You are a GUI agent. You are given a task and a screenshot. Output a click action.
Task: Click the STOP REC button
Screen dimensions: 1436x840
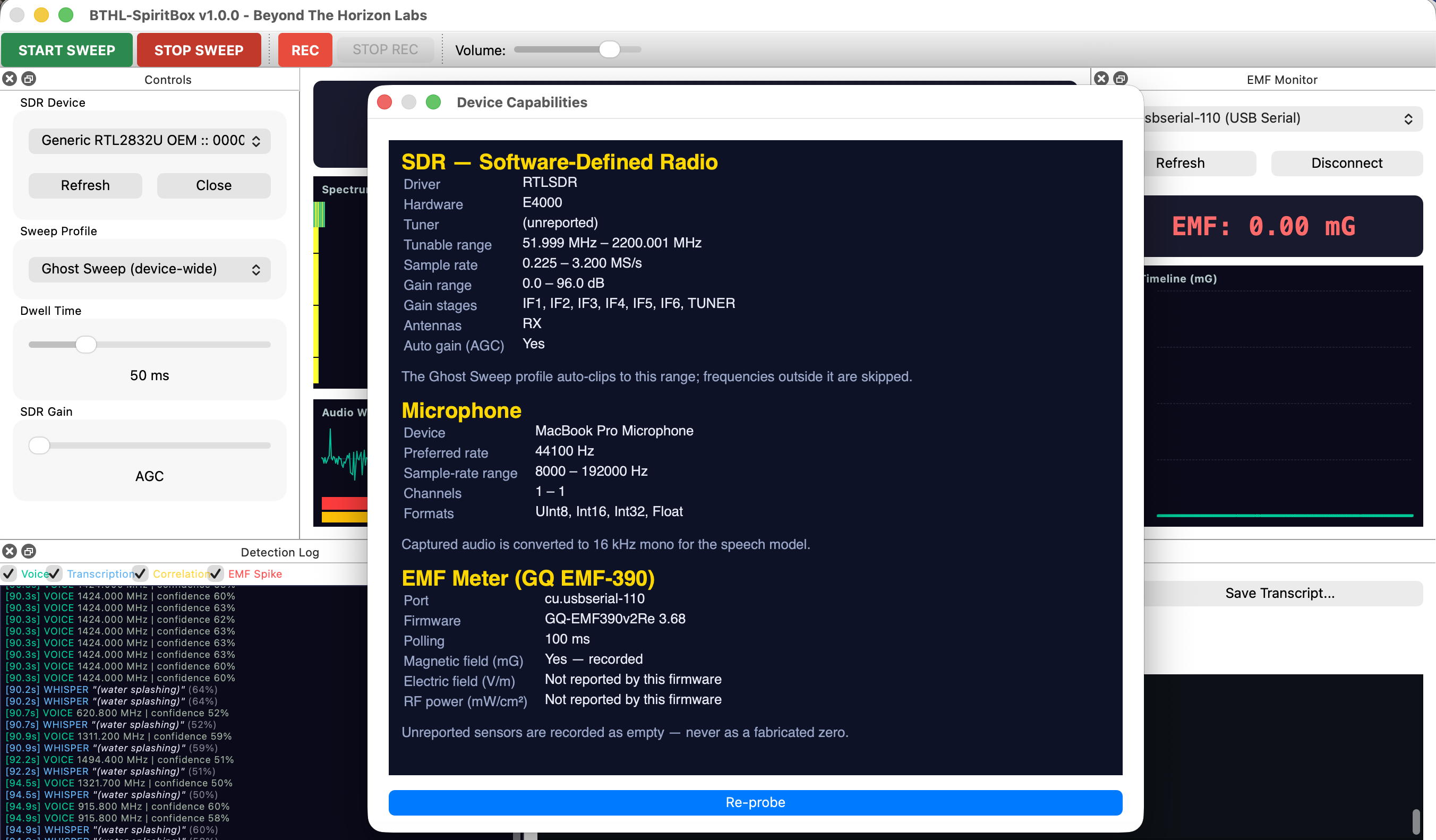pos(385,49)
